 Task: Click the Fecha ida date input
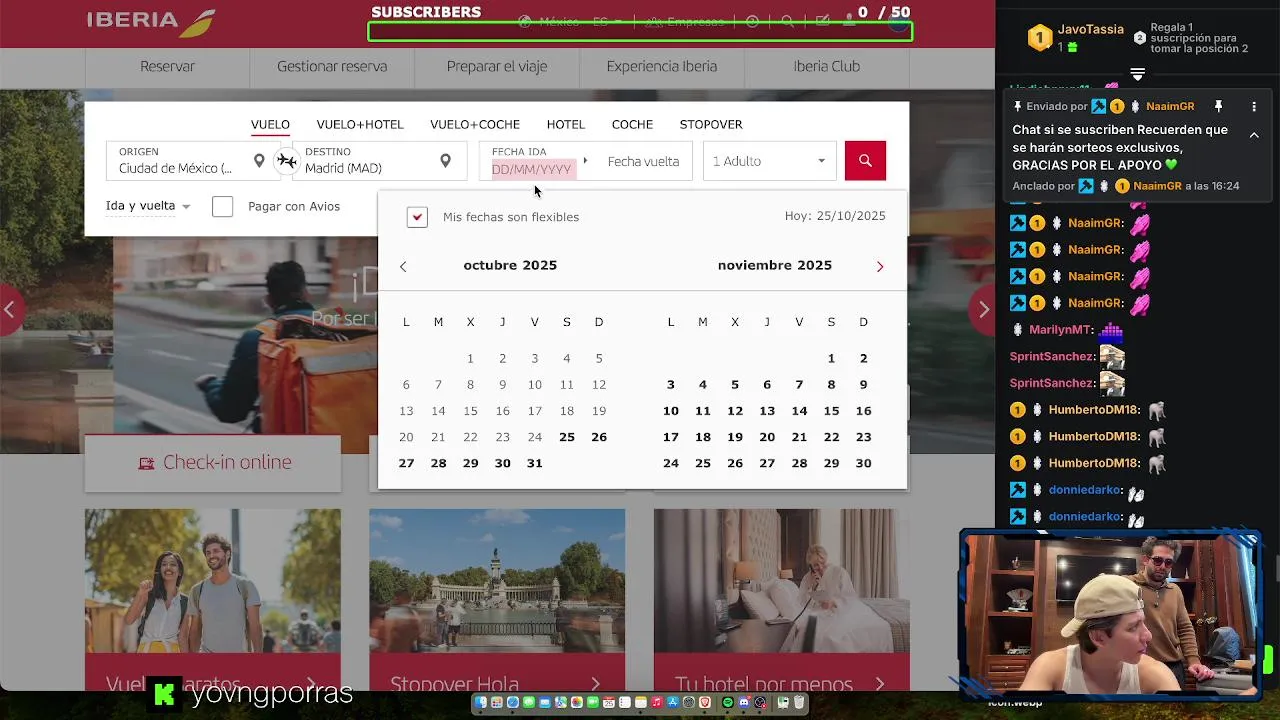pyautogui.click(x=532, y=161)
